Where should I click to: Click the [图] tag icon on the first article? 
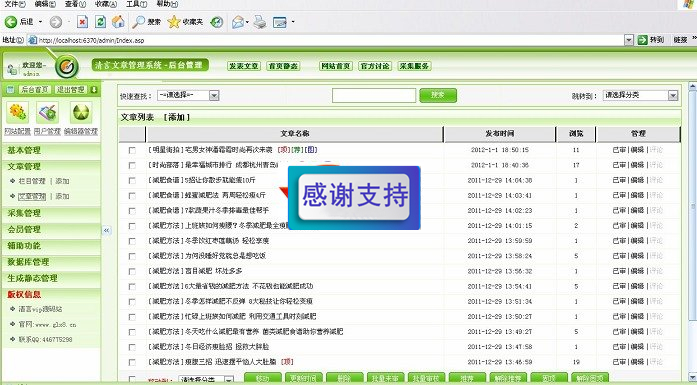(x=312, y=150)
